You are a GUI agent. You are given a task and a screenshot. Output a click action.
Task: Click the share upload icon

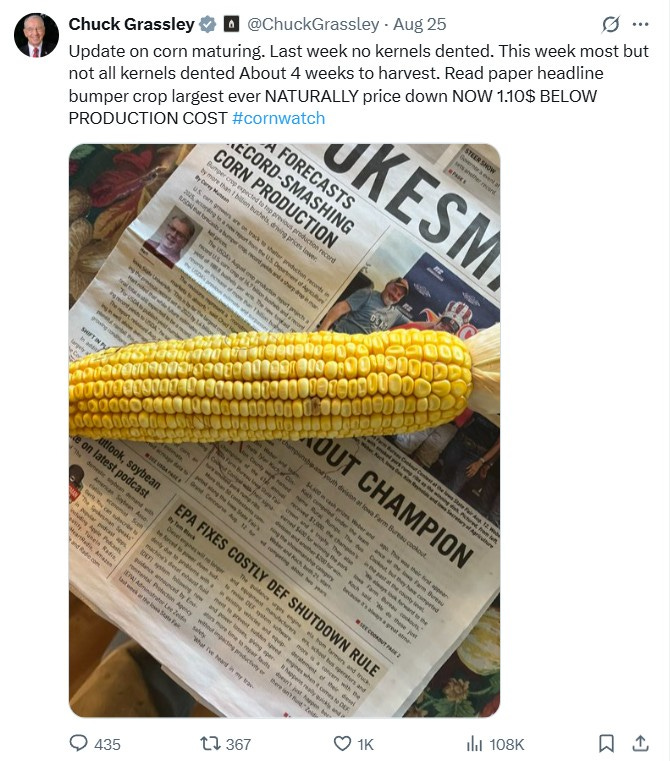[x=640, y=743]
